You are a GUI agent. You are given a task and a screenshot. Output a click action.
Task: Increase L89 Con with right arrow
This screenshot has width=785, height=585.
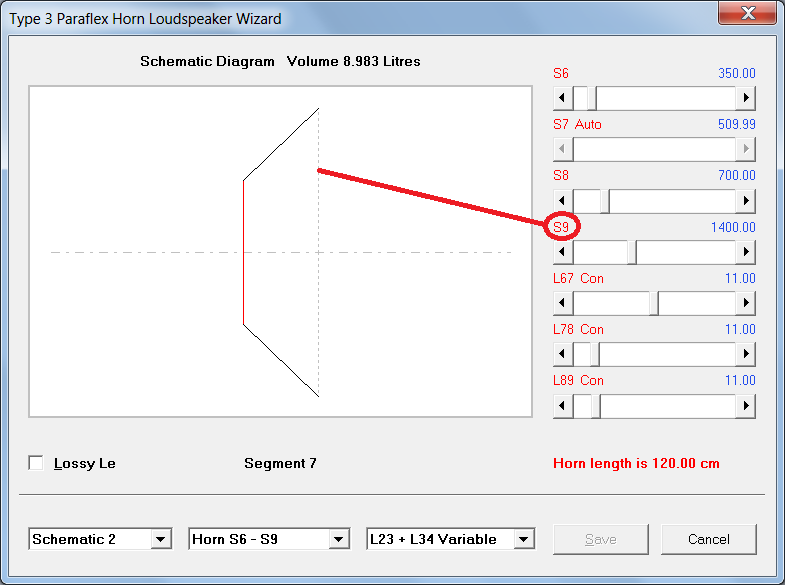745,405
